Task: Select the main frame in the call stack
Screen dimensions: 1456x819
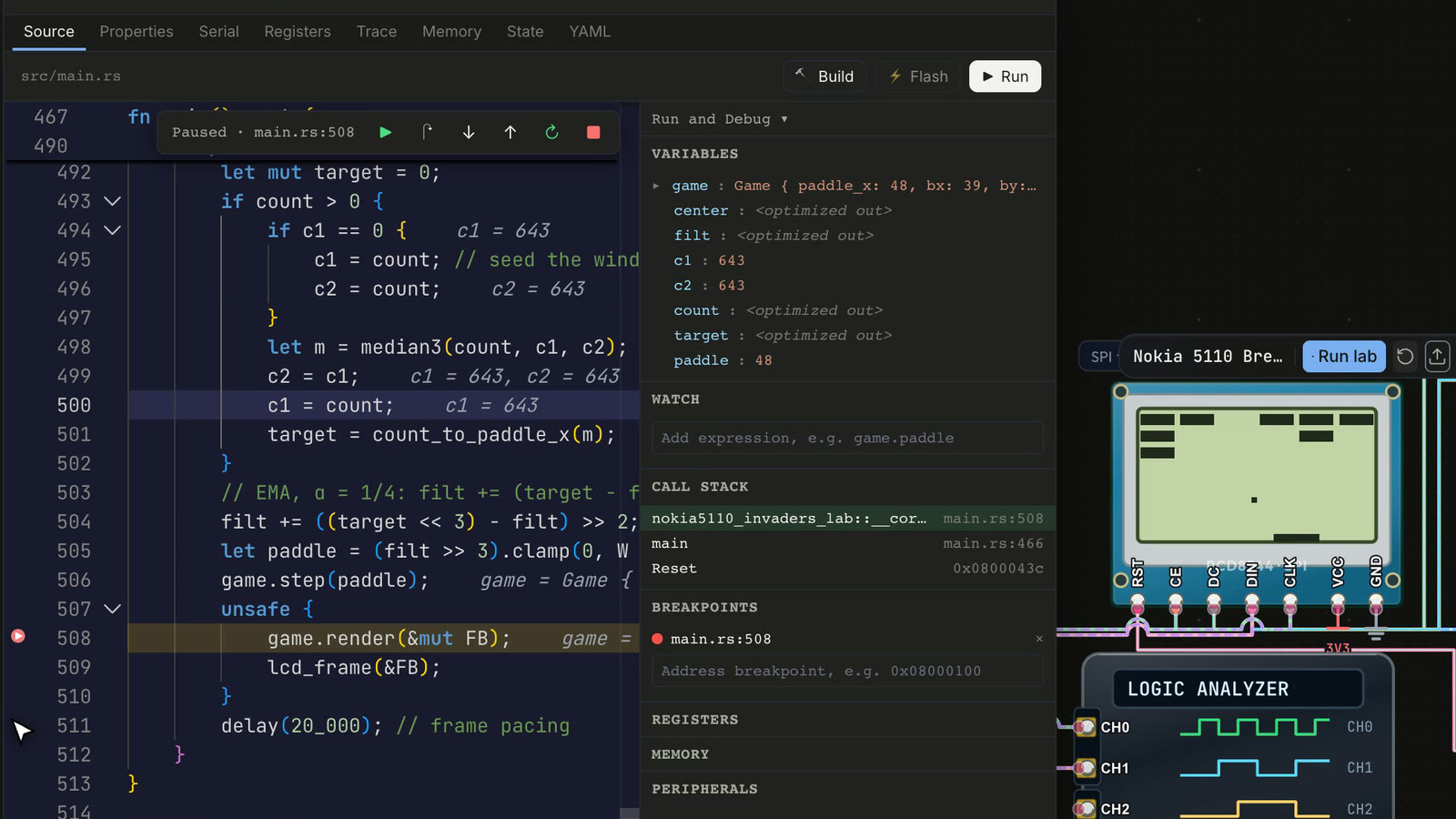Action: pyautogui.click(x=848, y=543)
